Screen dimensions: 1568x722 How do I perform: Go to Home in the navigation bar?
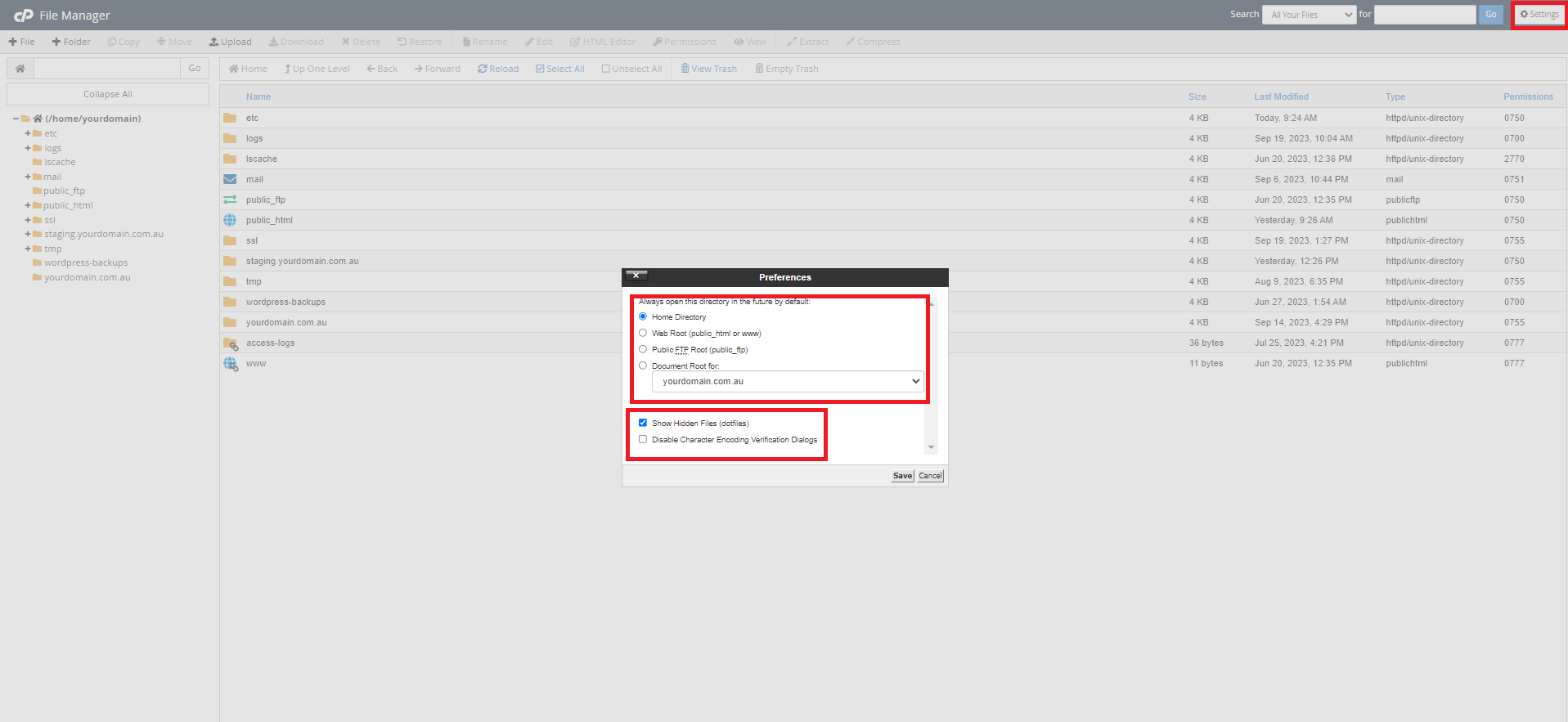click(248, 69)
